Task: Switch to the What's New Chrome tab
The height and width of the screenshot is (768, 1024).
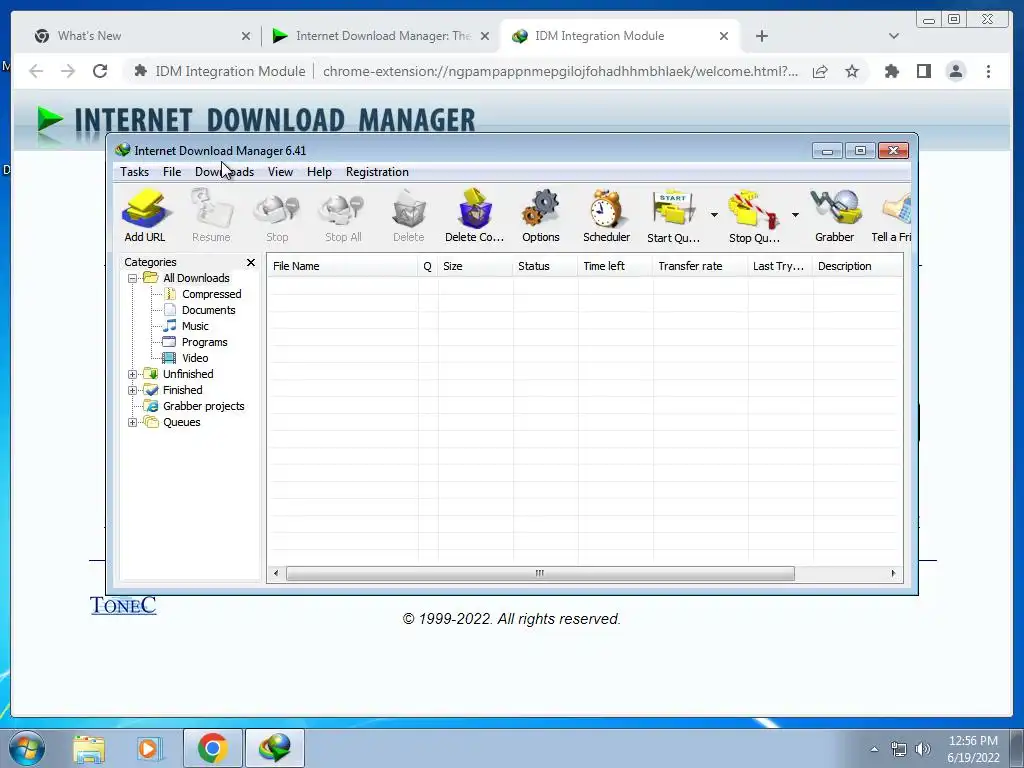Action: pyautogui.click(x=142, y=36)
